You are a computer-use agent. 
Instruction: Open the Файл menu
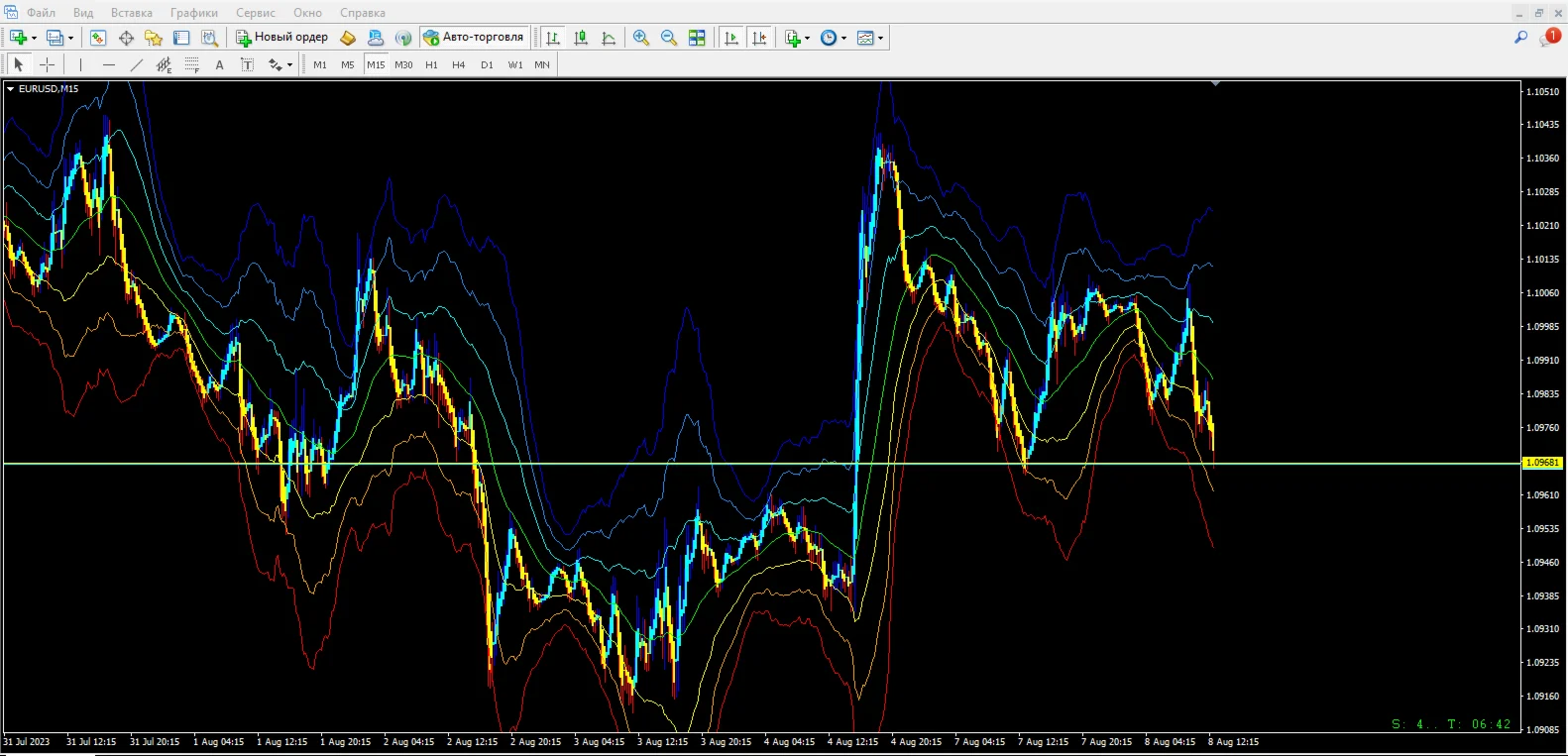[41, 13]
